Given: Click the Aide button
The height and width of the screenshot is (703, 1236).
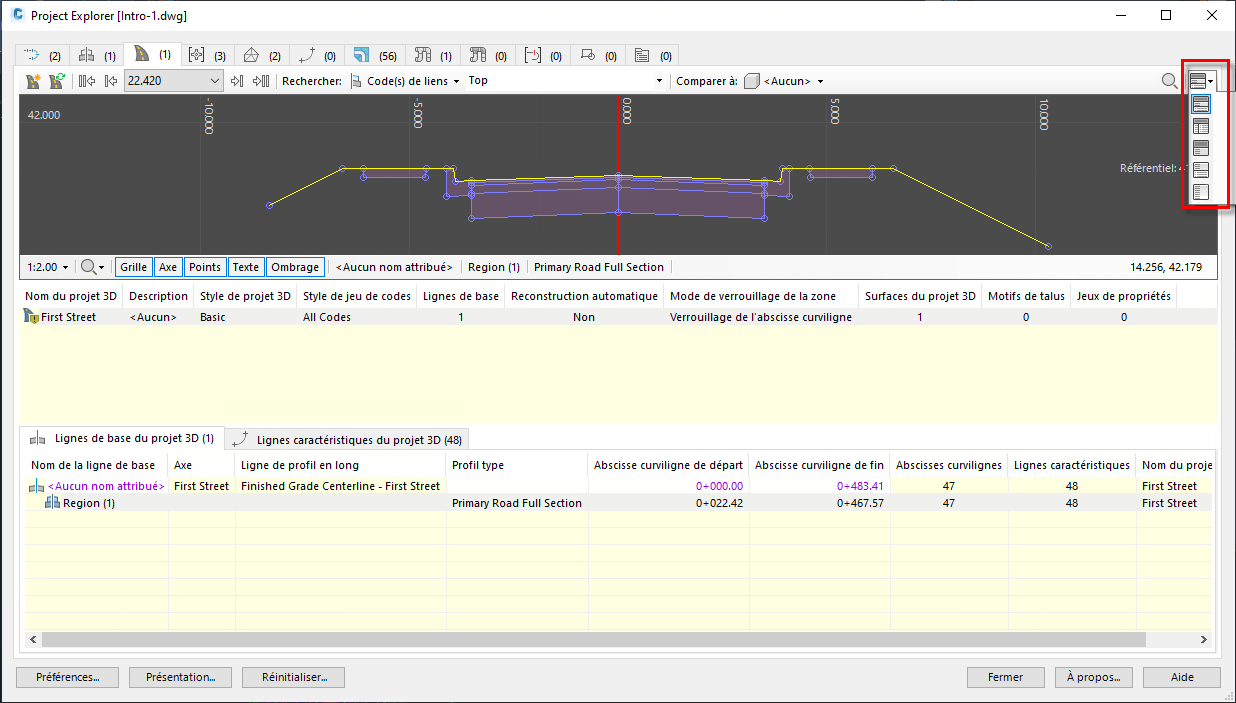Looking at the screenshot, I should 1182,677.
